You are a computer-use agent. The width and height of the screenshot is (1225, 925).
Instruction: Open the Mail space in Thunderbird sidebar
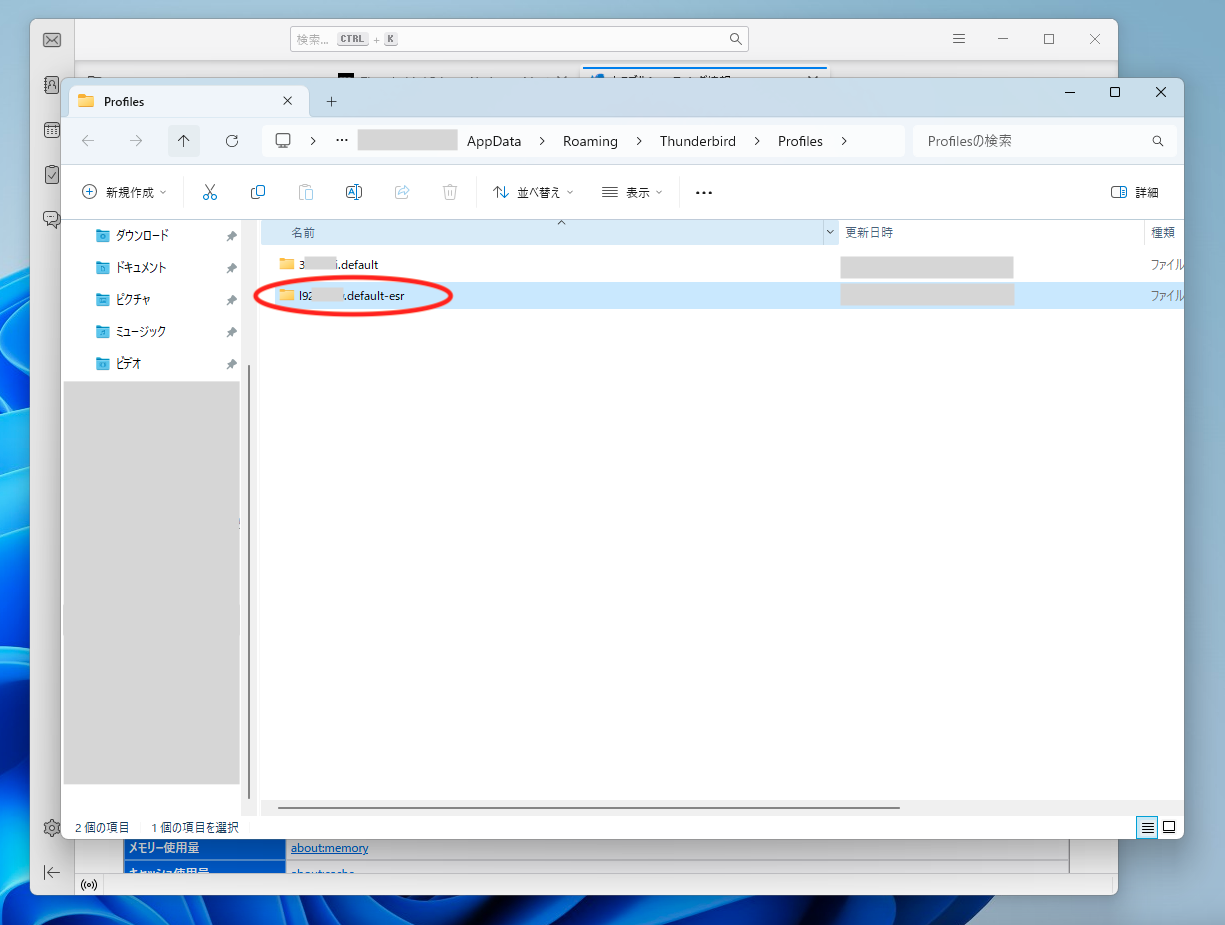click(x=51, y=40)
